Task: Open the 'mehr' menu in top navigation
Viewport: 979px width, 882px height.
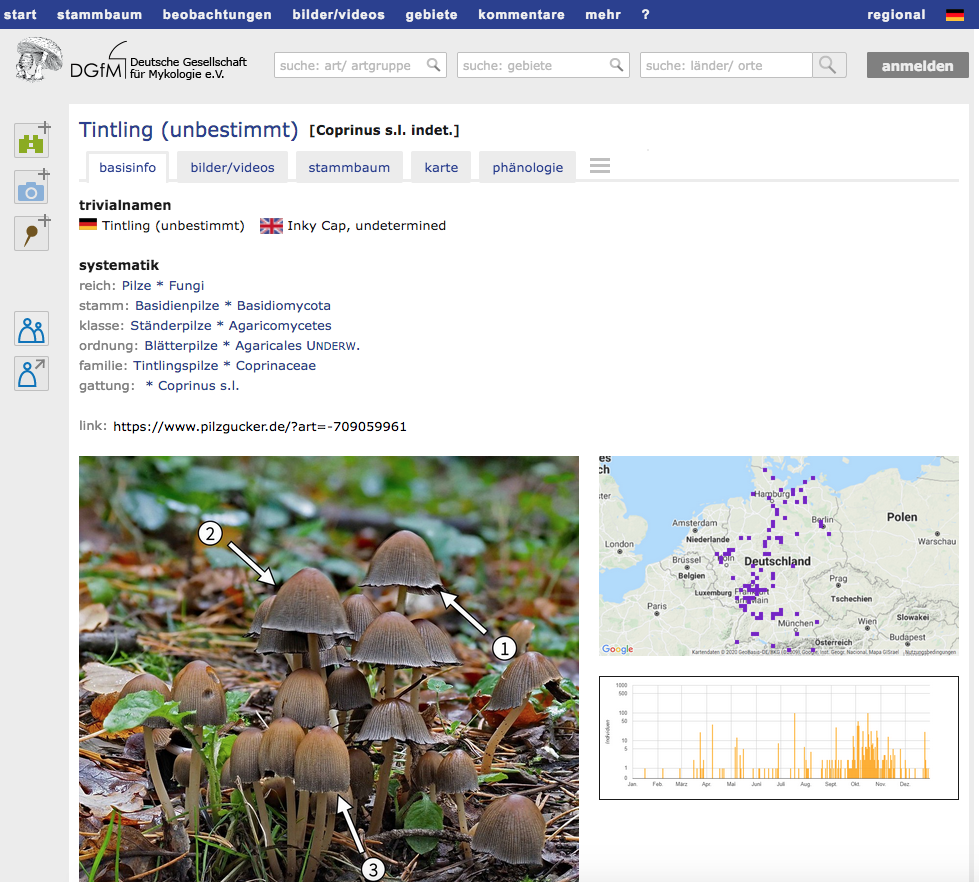Action: click(602, 15)
